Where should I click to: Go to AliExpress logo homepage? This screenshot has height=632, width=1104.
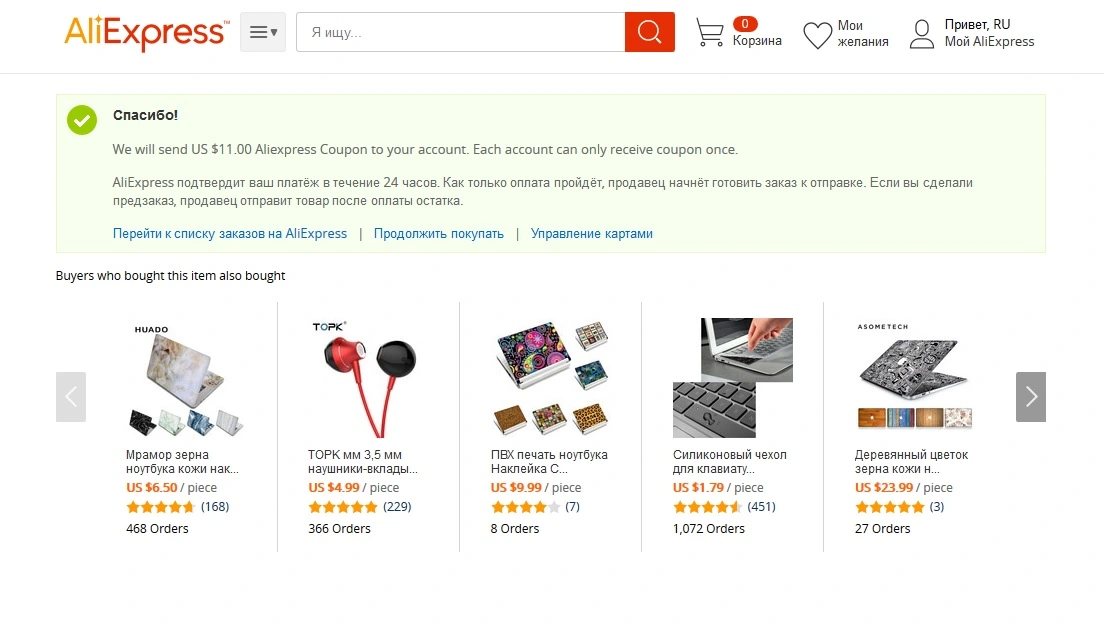(147, 32)
